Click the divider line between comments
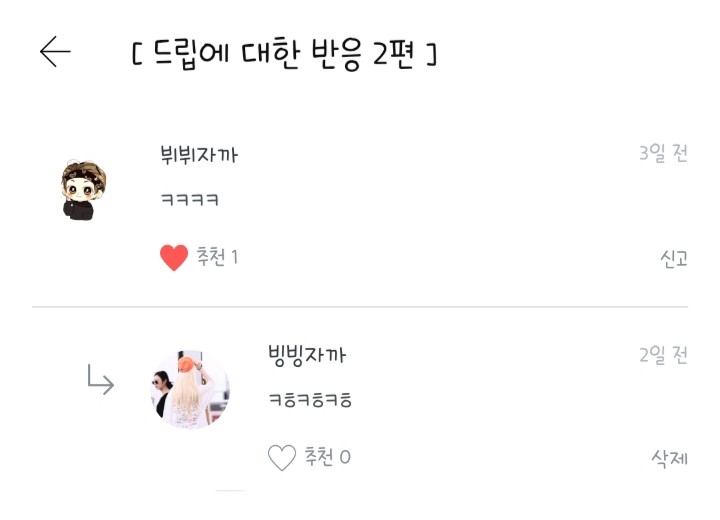Screen dimensions: 720x520 [360, 307]
